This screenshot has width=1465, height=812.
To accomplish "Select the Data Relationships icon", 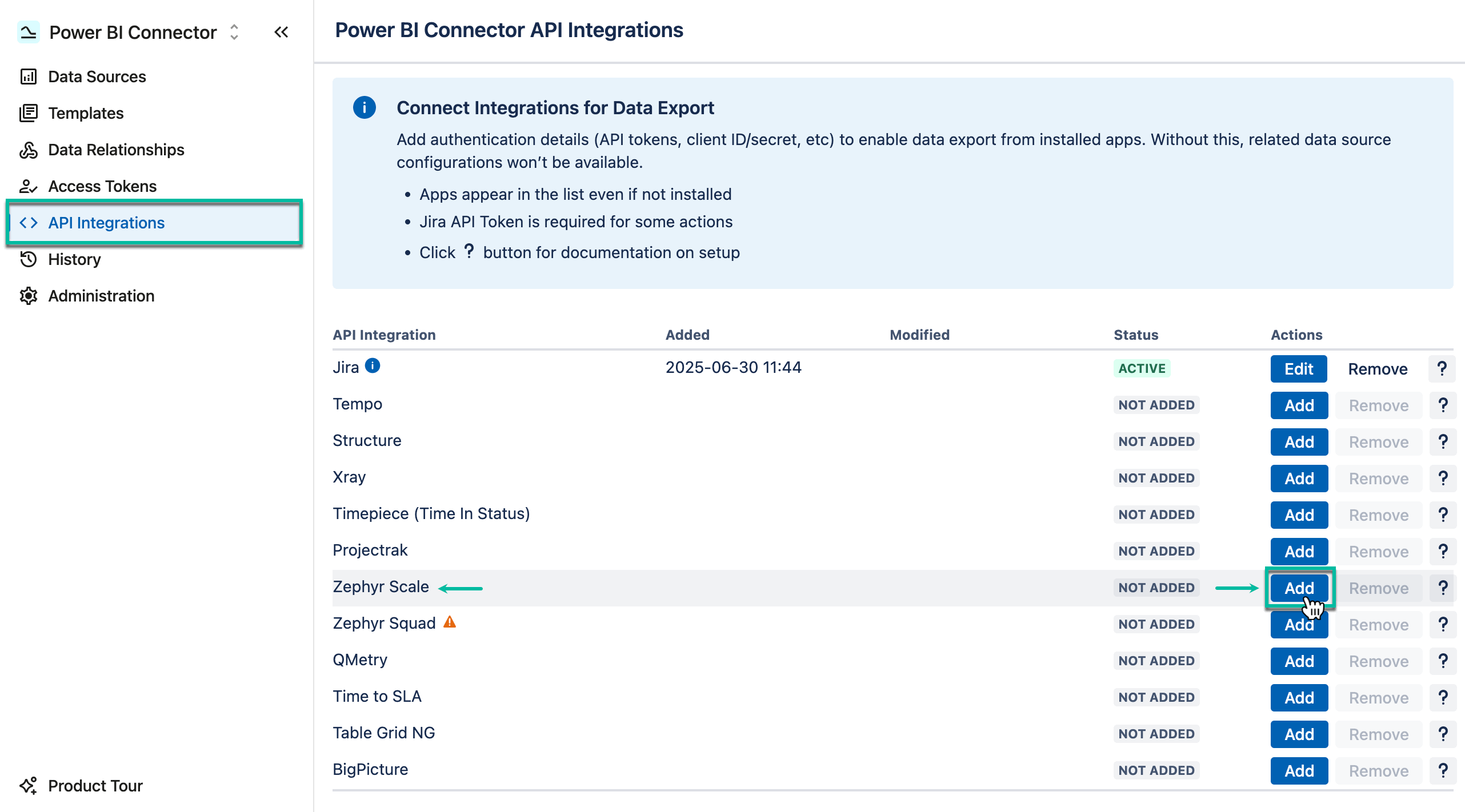I will pyautogui.click(x=29, y=149).
